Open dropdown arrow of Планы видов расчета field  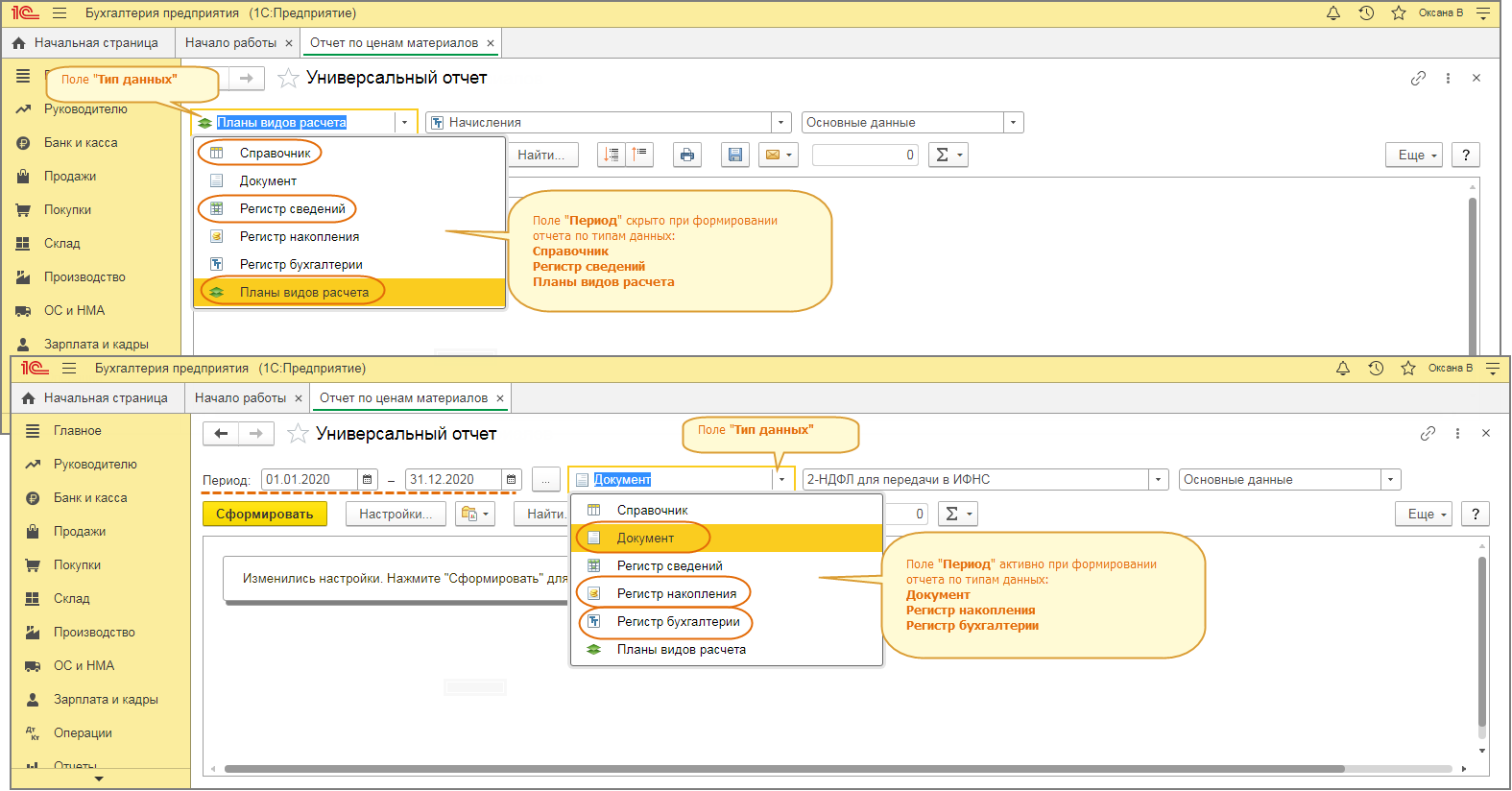404,123
